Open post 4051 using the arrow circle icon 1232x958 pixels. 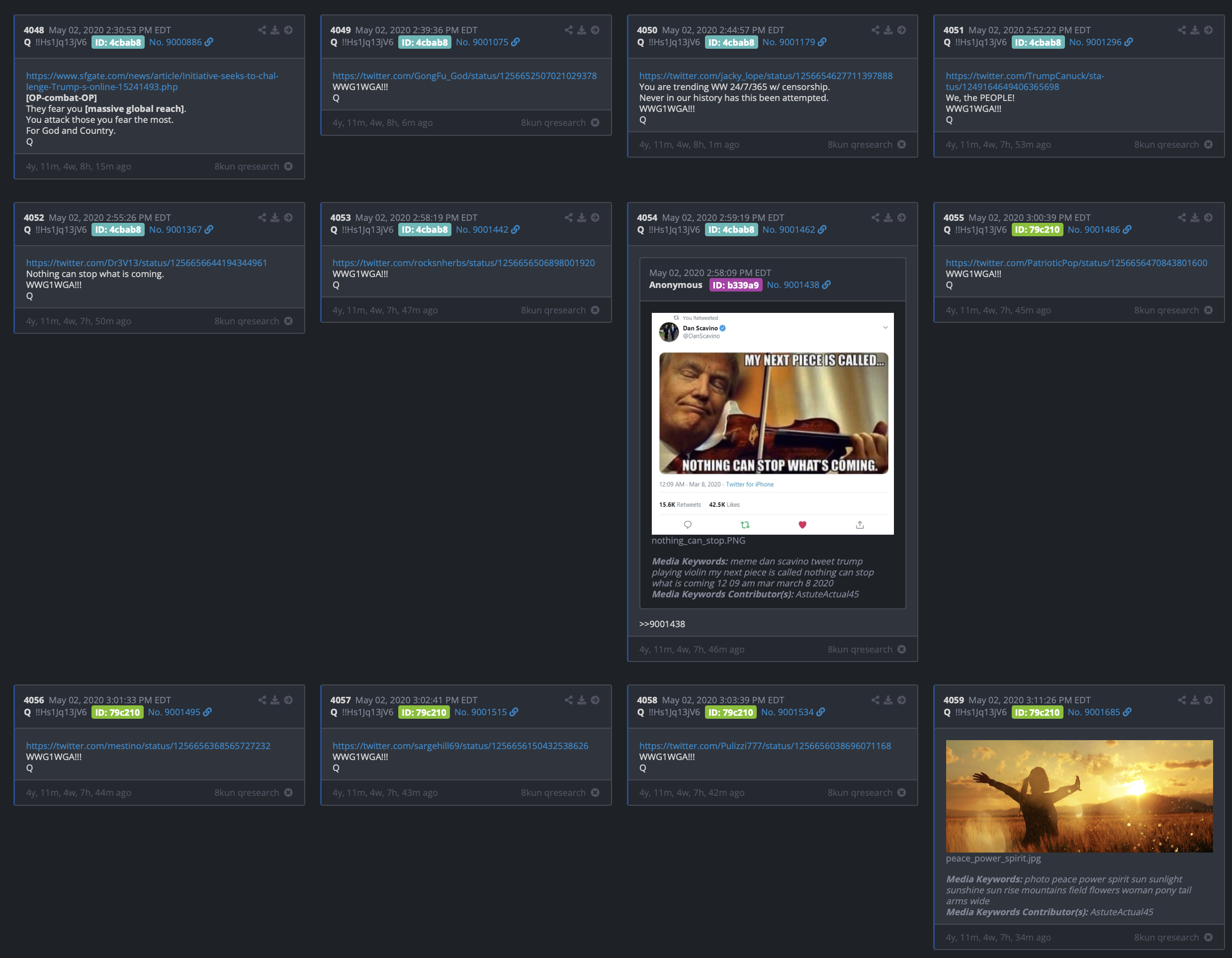(1208, 30)
